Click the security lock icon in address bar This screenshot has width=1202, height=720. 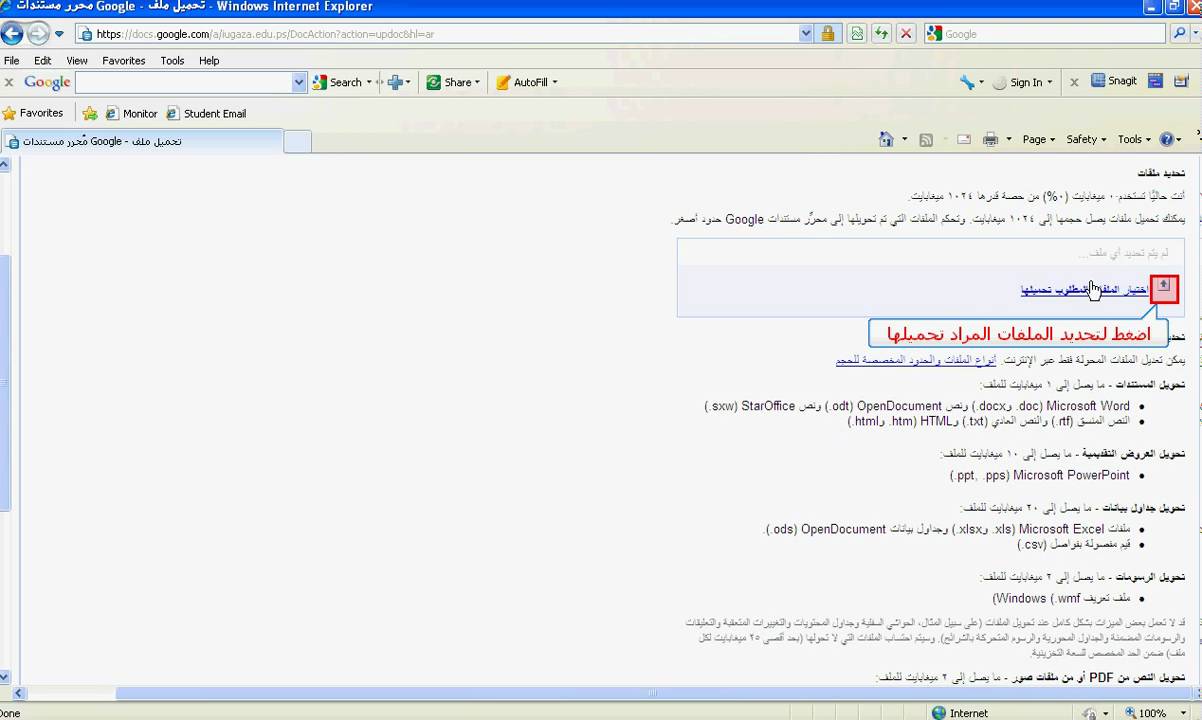click(x=828, y=34)
